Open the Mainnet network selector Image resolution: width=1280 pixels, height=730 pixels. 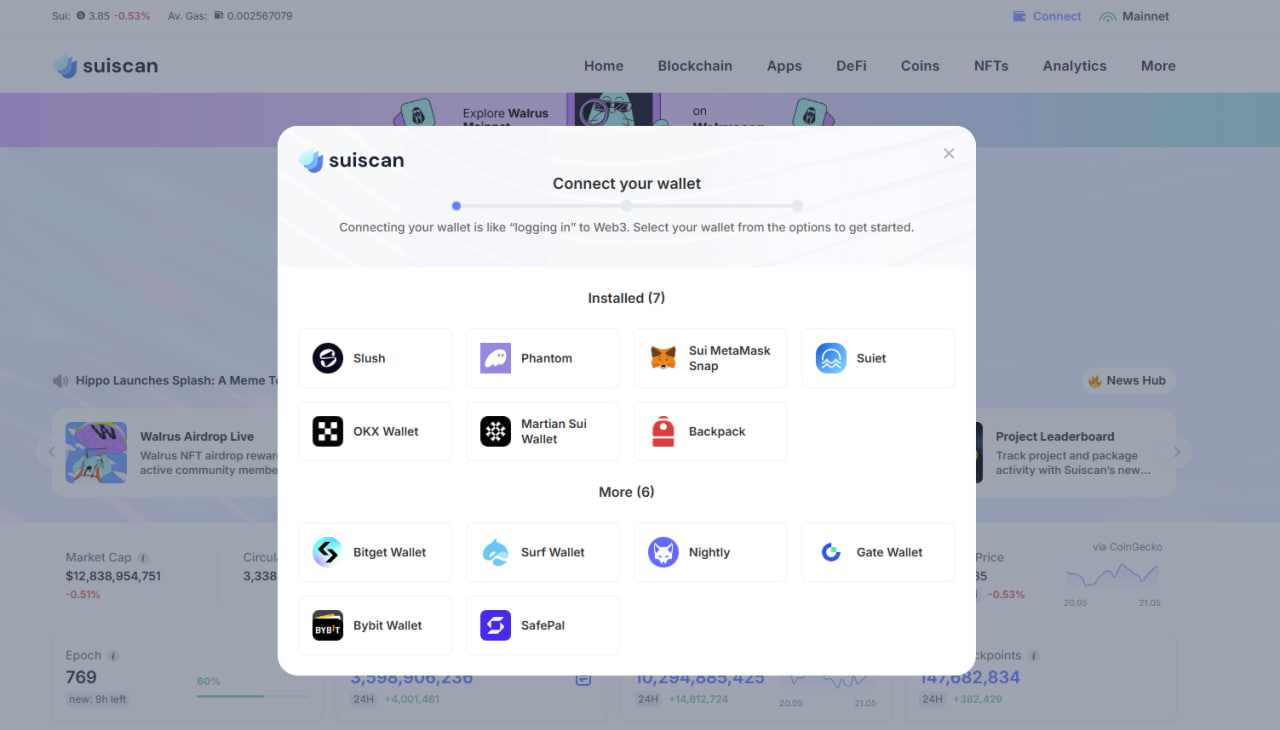pyautogui.click(x=1134, y=16)
